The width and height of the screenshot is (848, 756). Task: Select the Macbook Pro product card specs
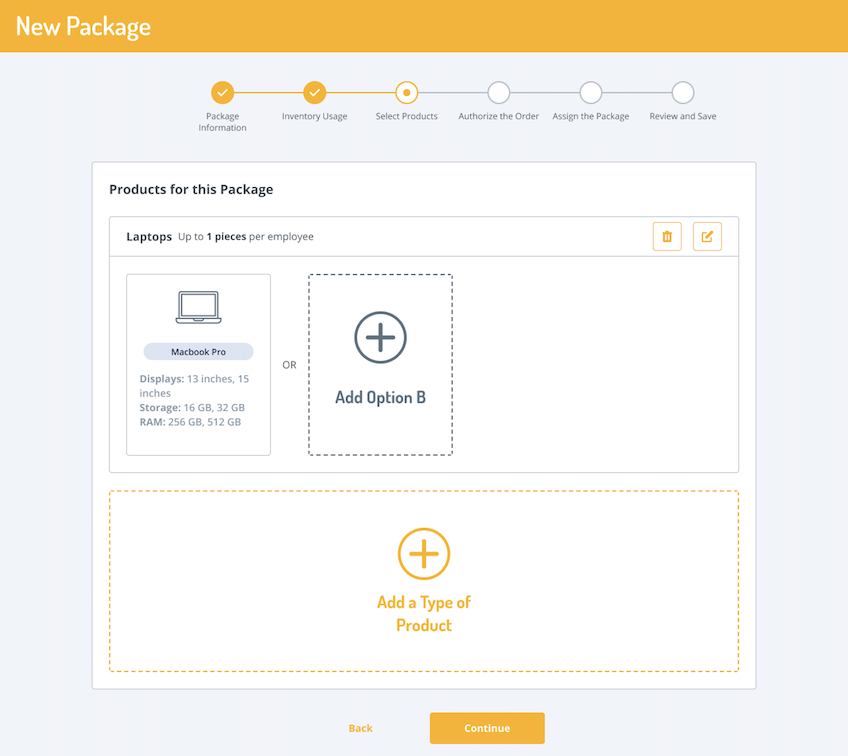tap(194, 400)
